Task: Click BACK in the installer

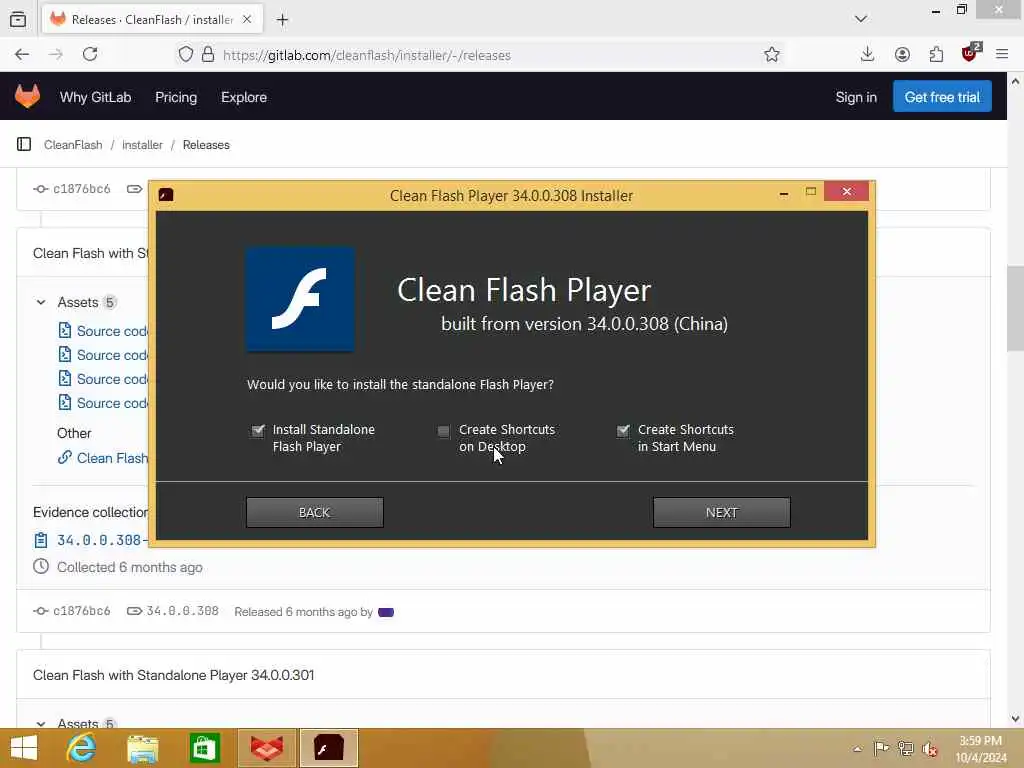Action: tap(315, 513)
